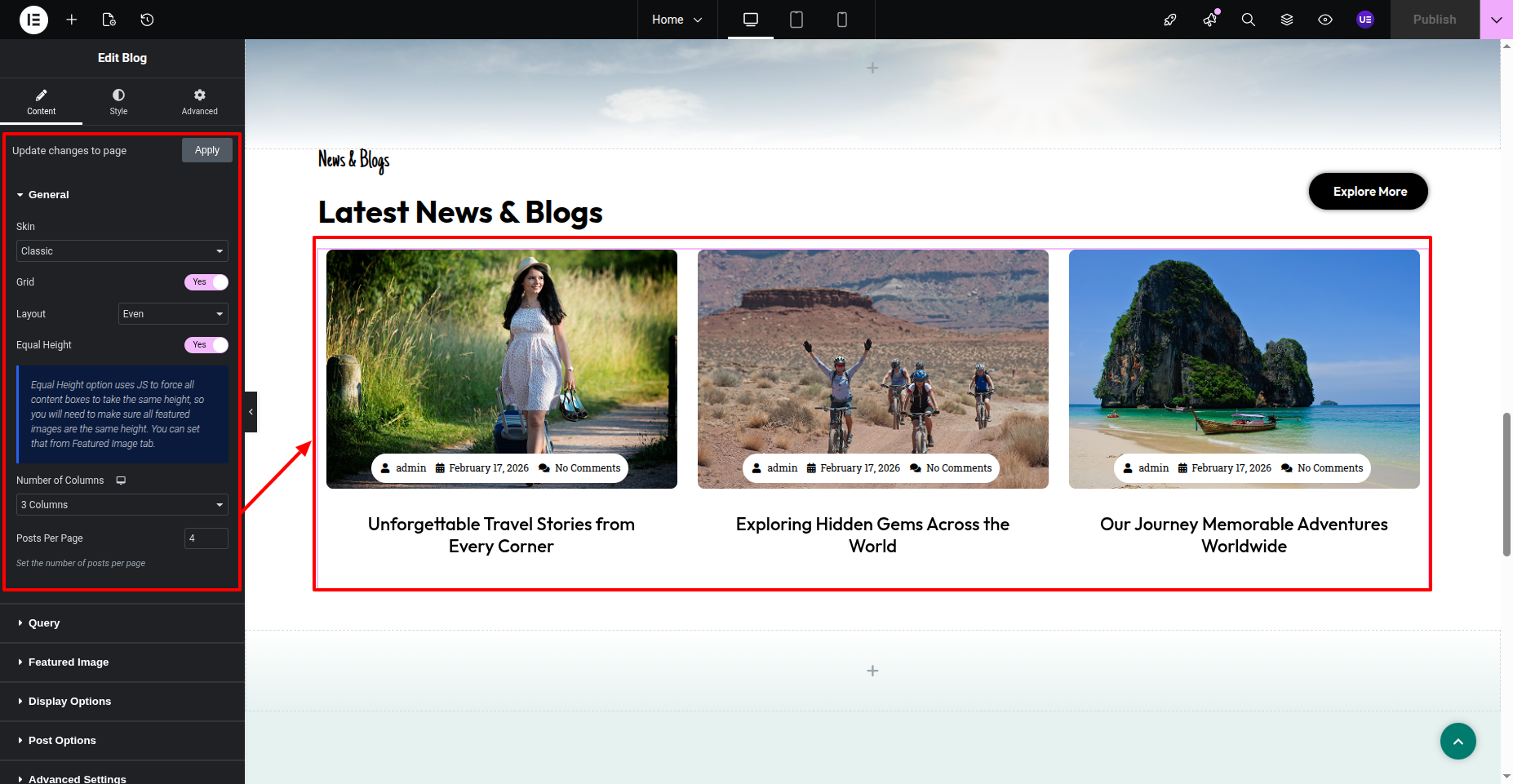
Task: Toggle the Grid switch off
Action: [206, 282]
